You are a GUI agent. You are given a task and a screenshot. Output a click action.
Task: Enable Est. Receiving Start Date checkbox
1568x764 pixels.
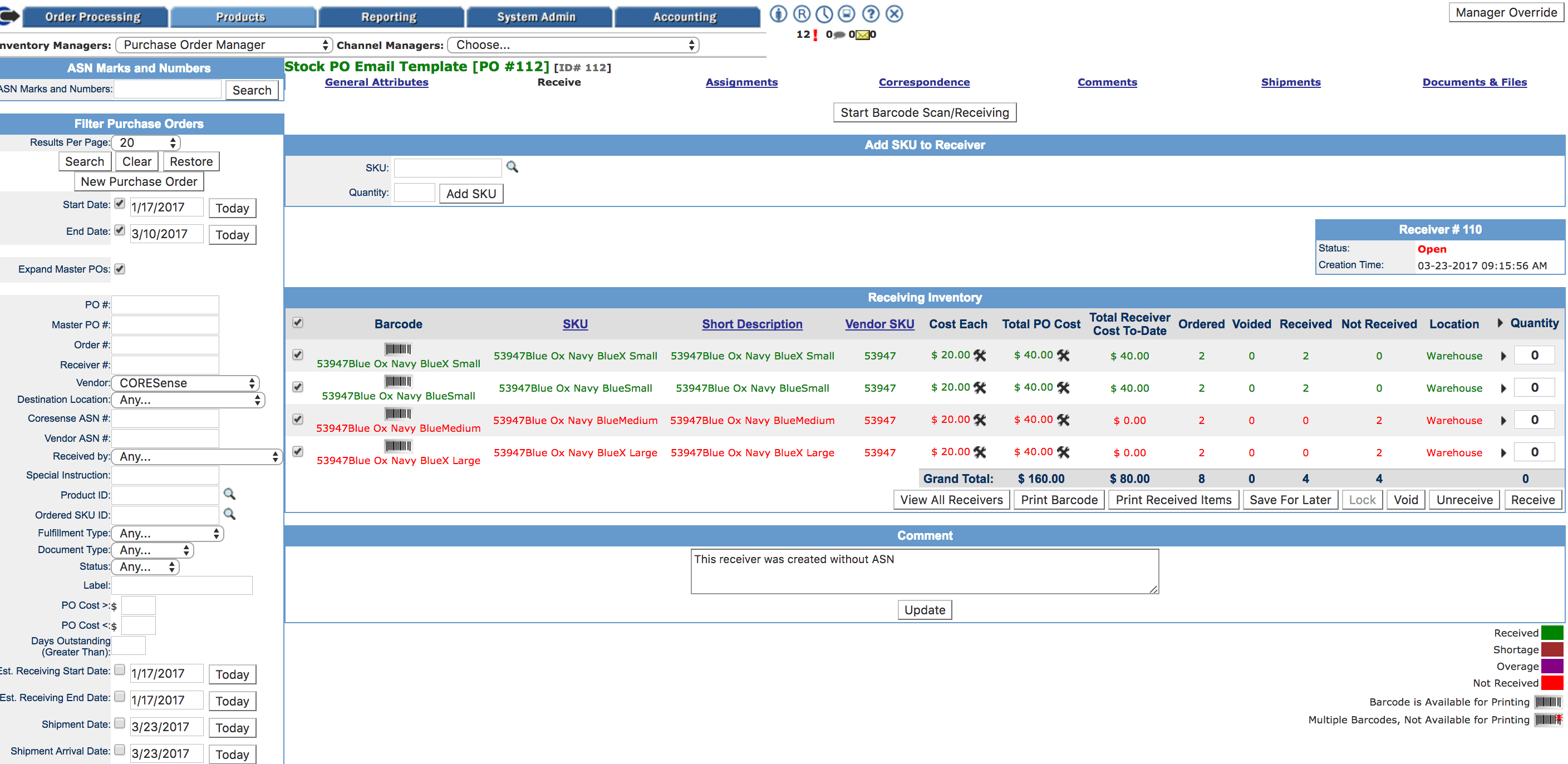pyautogui.click(x=120, y=670)
